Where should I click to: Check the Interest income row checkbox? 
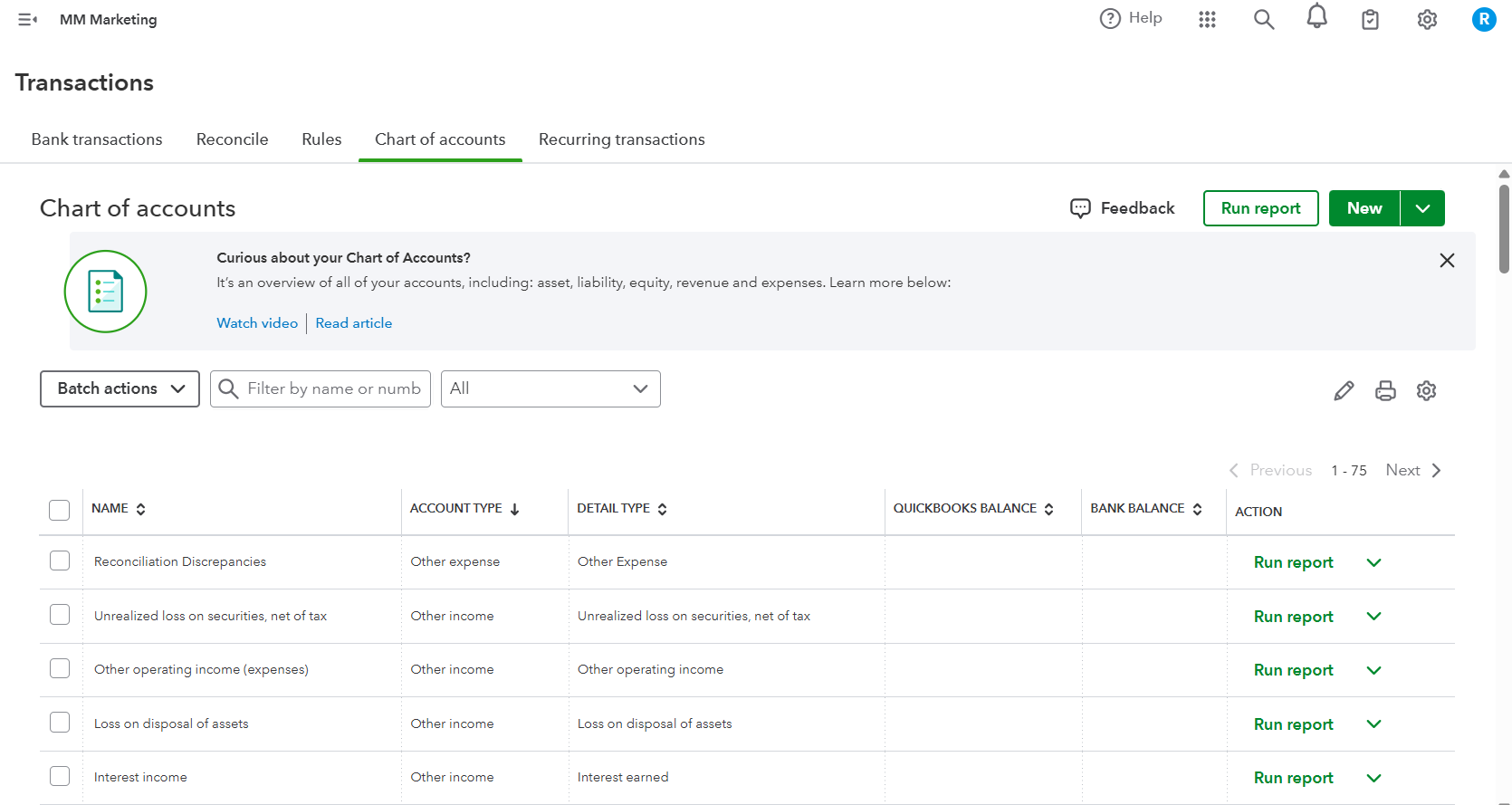(60, 776)
